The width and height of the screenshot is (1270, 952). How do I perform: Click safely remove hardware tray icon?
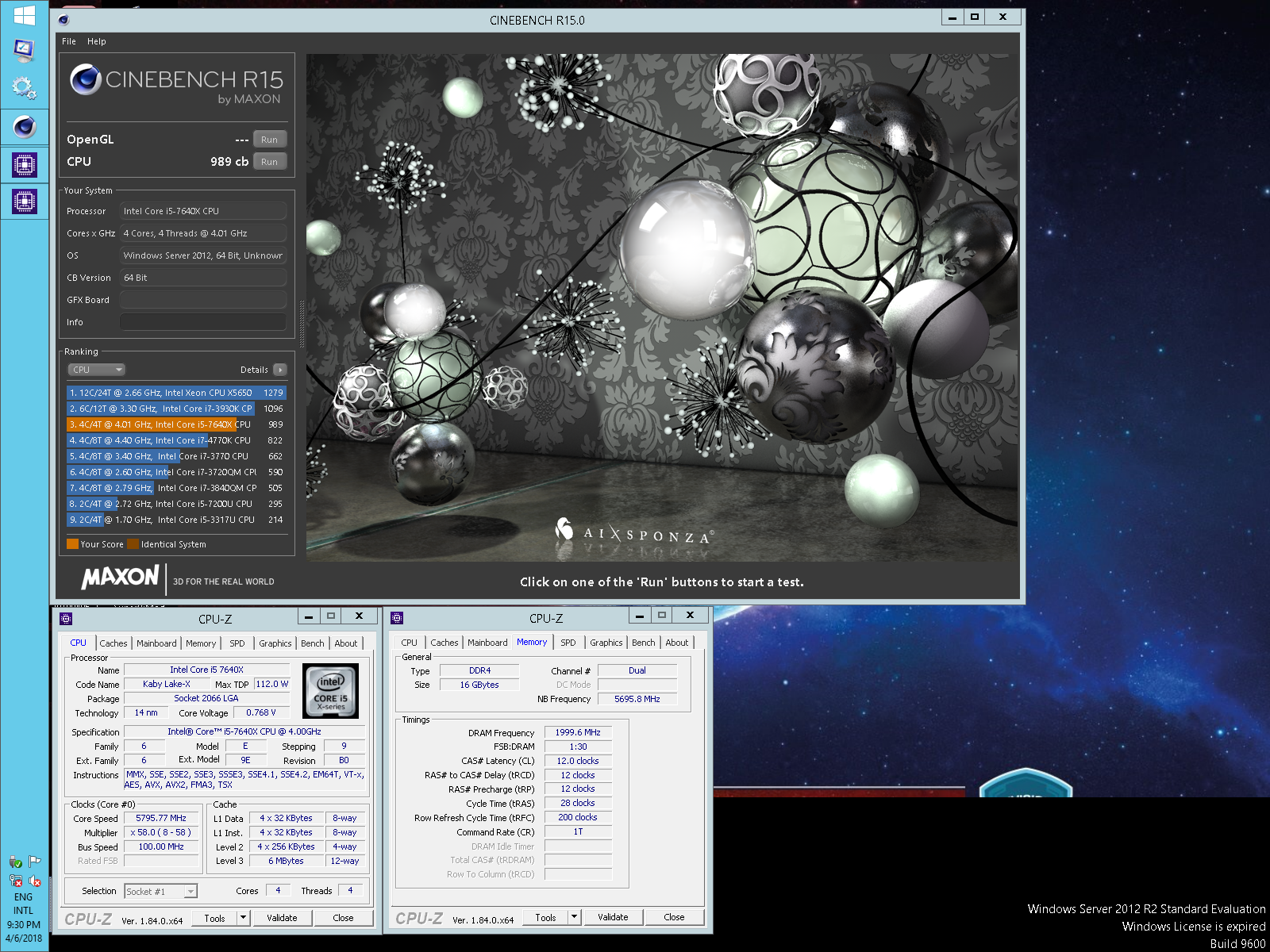(x=15, y=862)
